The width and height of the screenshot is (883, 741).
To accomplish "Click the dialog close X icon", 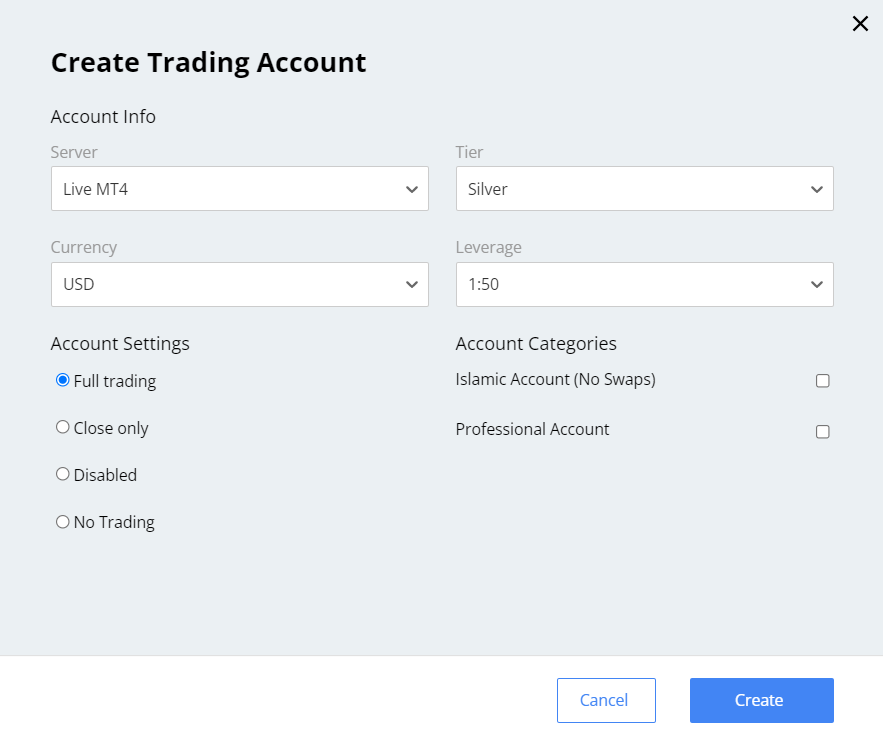I will tap(860, 23).
